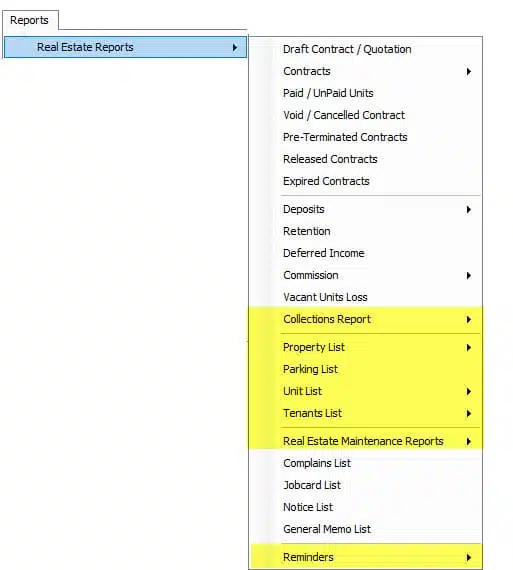This screenshot has width=513, height=570.
Task: Open the Reports menu tab
Action: 30,20
